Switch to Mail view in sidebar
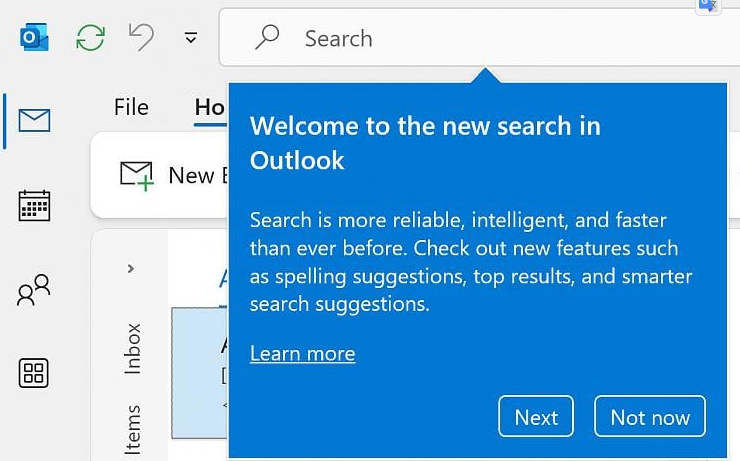This screenshot has width=740, height=461. pos(35,121)
